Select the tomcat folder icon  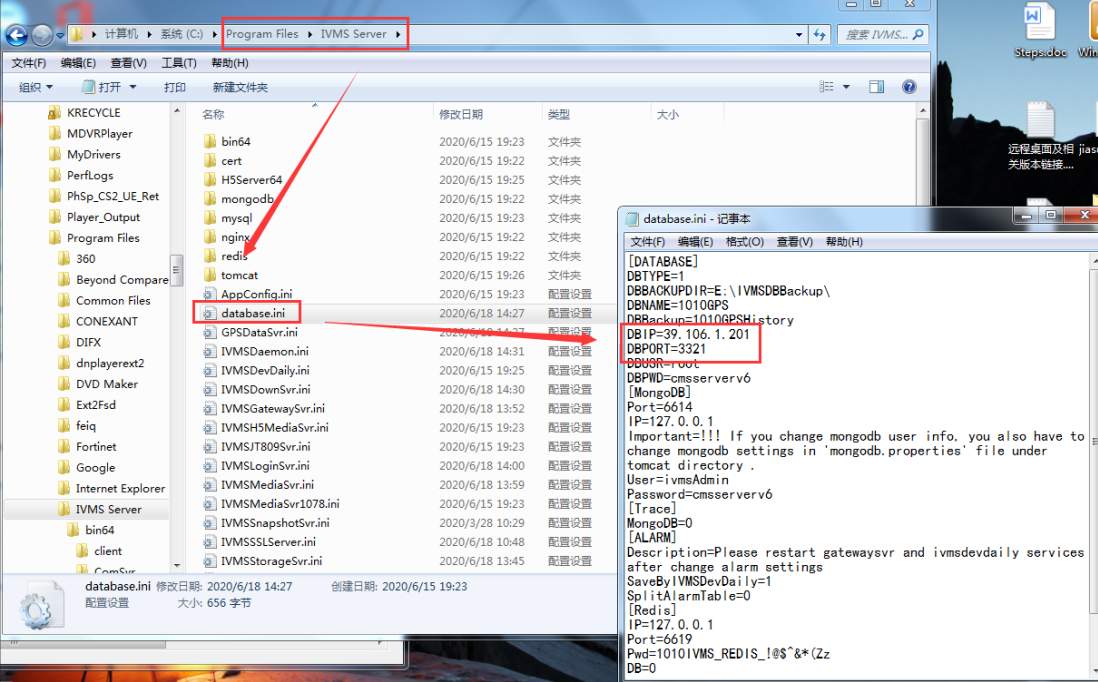click(210, 275)
